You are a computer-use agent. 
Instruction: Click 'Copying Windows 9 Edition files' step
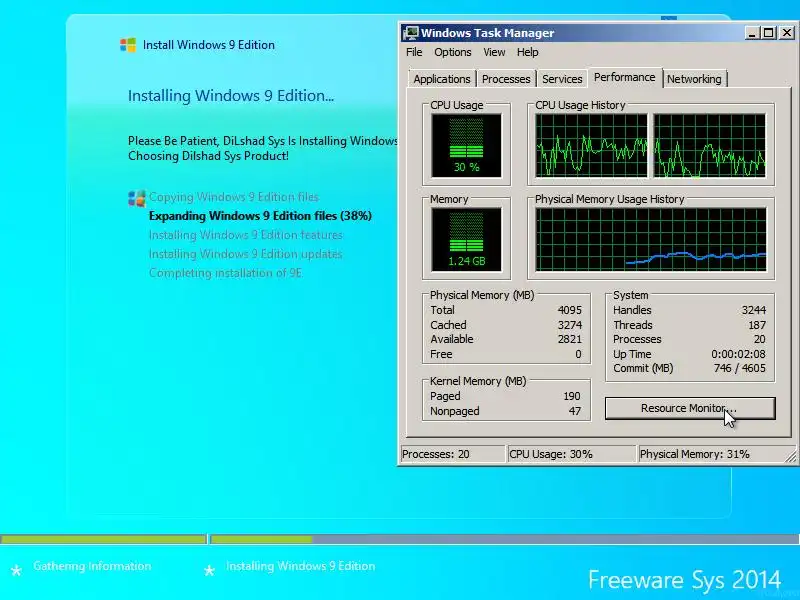pyautogui.click(x=234, y=197)
